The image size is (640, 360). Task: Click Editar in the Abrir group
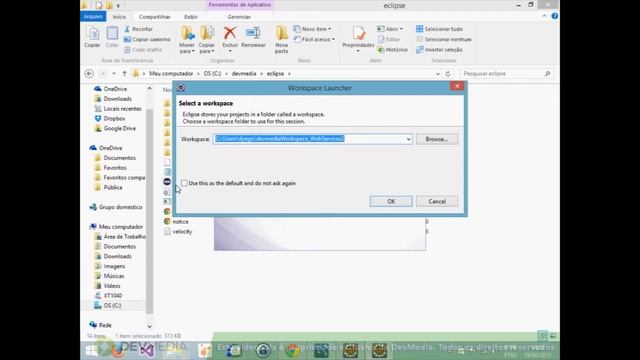[x=389, y=39]
